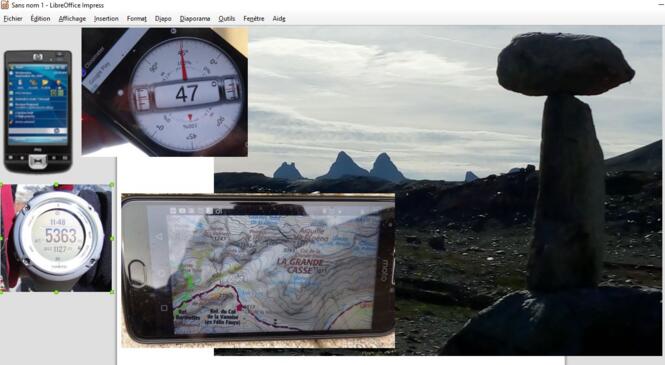Screen dimensions: 665x365
Task: Select the phone map image La Grande Casse
Action: tap(258, 270)
